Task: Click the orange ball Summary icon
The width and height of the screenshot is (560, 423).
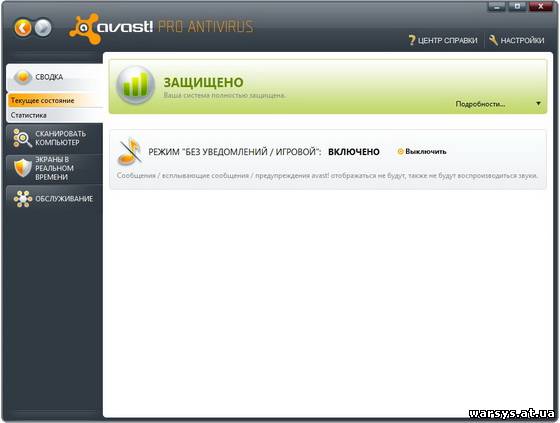Action: 22,77
